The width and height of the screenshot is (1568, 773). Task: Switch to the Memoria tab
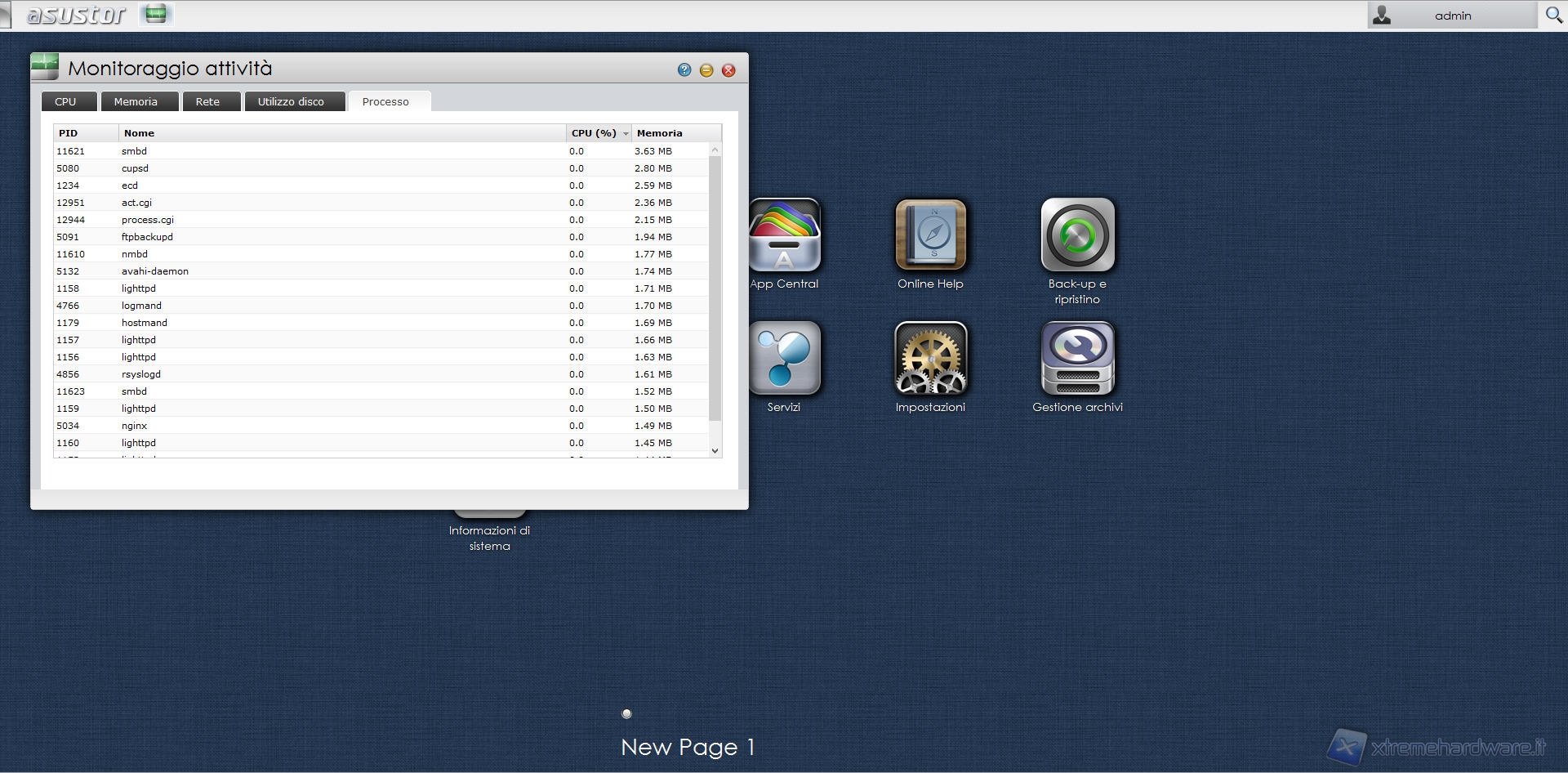(x=136, y=102)
